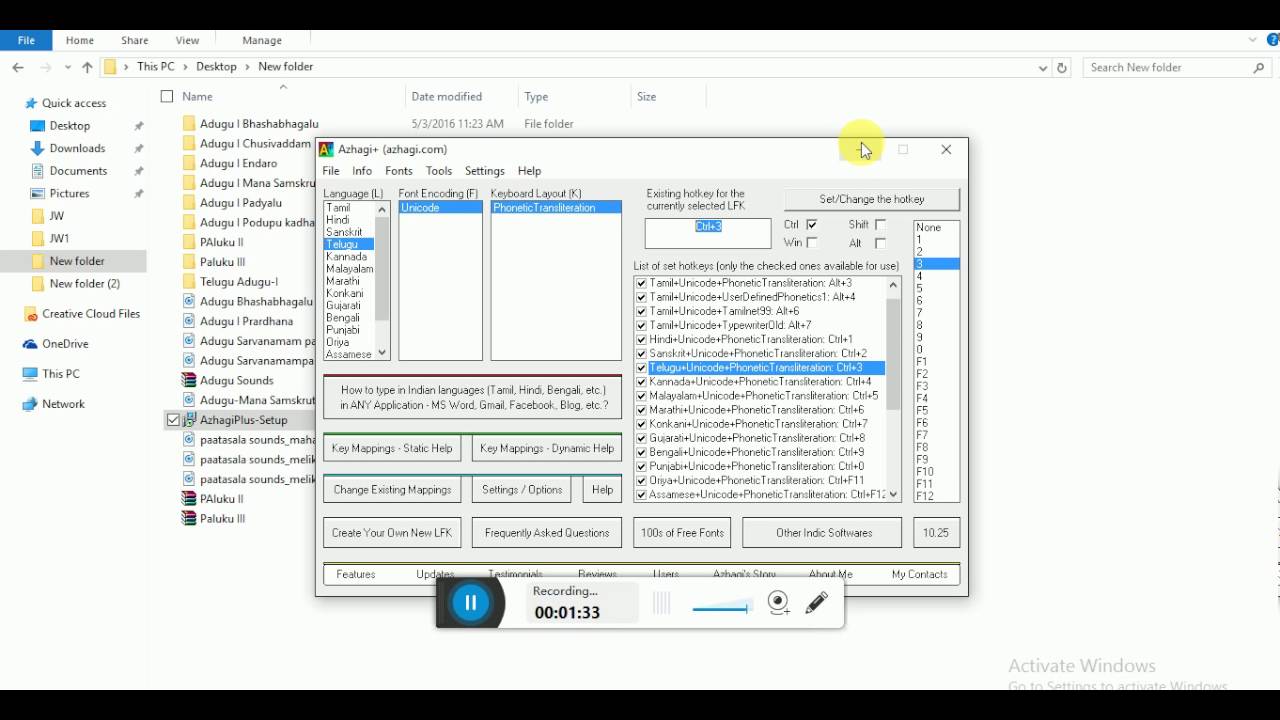The width and height of the screenshot is (1280, 720).
Task: Uncheck the AzhagiPlus-Setup file checkbox
Action: point(173,420)
